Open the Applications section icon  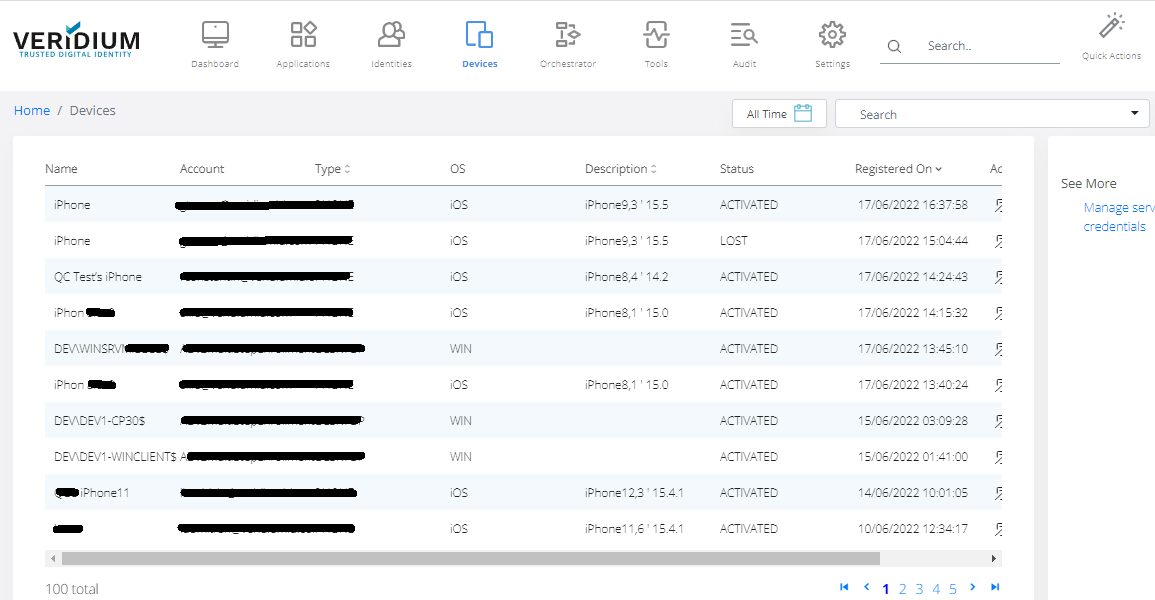coord(303,35)
